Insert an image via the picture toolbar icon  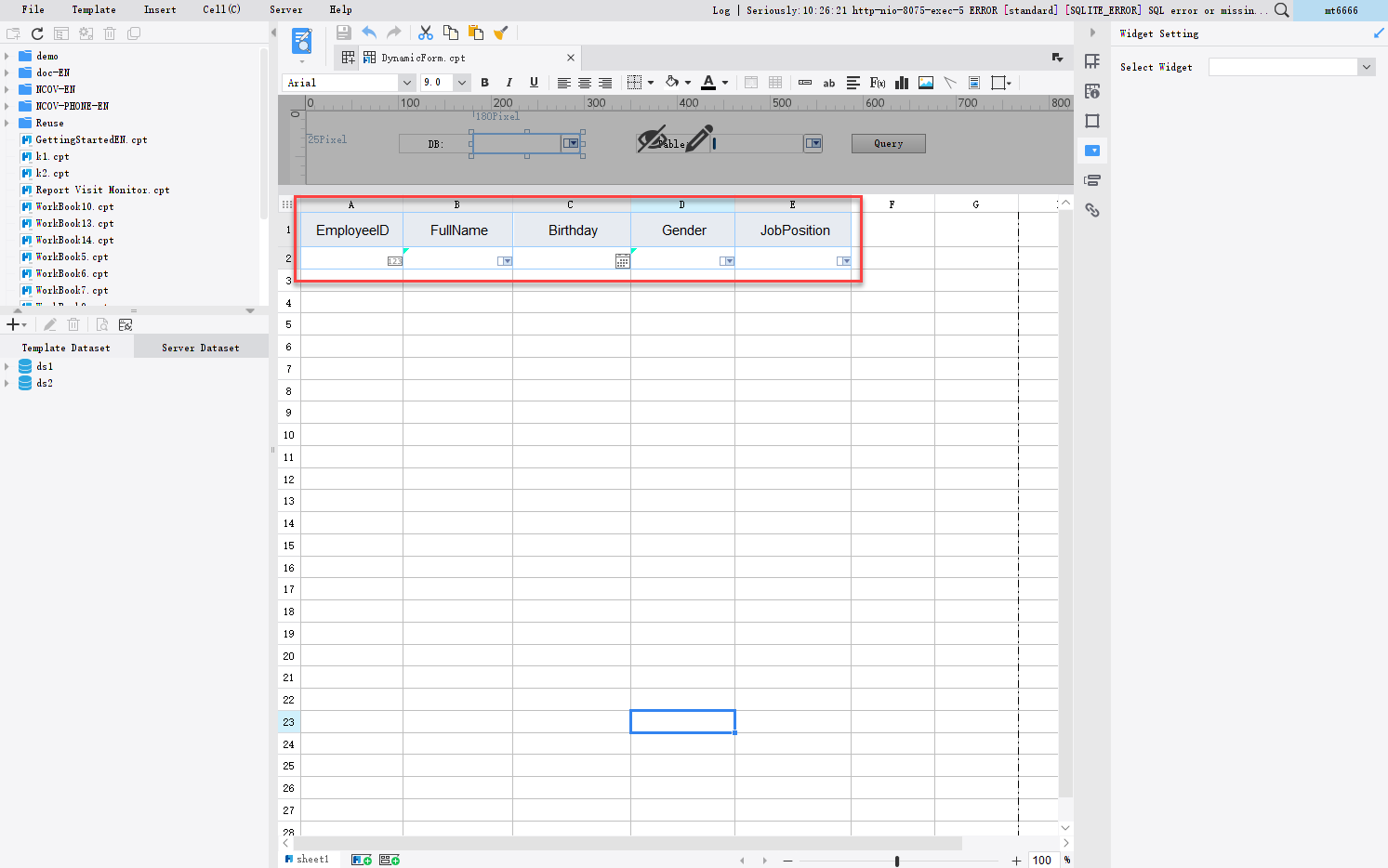(925, 83)
